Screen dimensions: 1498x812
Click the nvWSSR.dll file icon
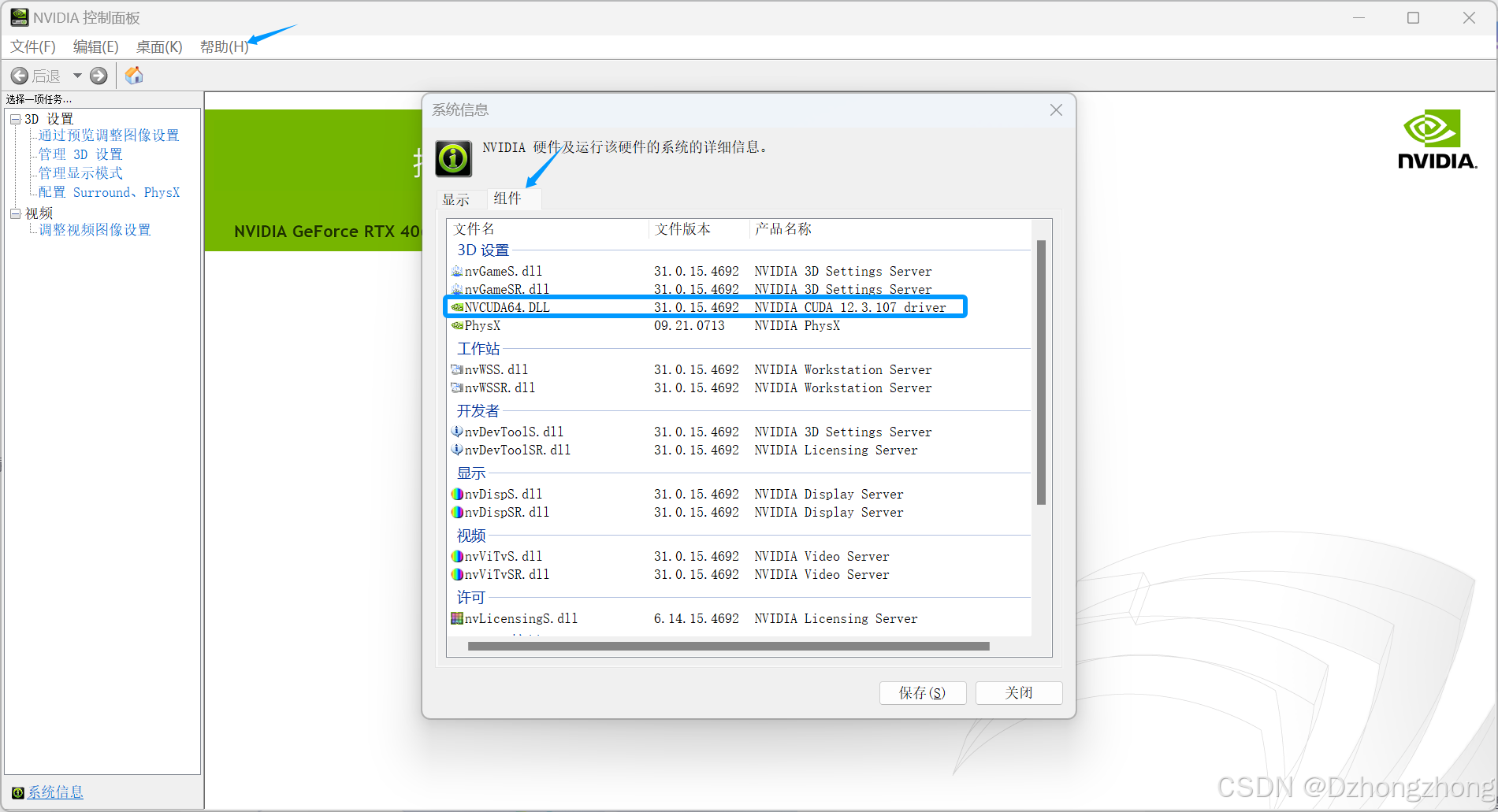coord(457,387)
